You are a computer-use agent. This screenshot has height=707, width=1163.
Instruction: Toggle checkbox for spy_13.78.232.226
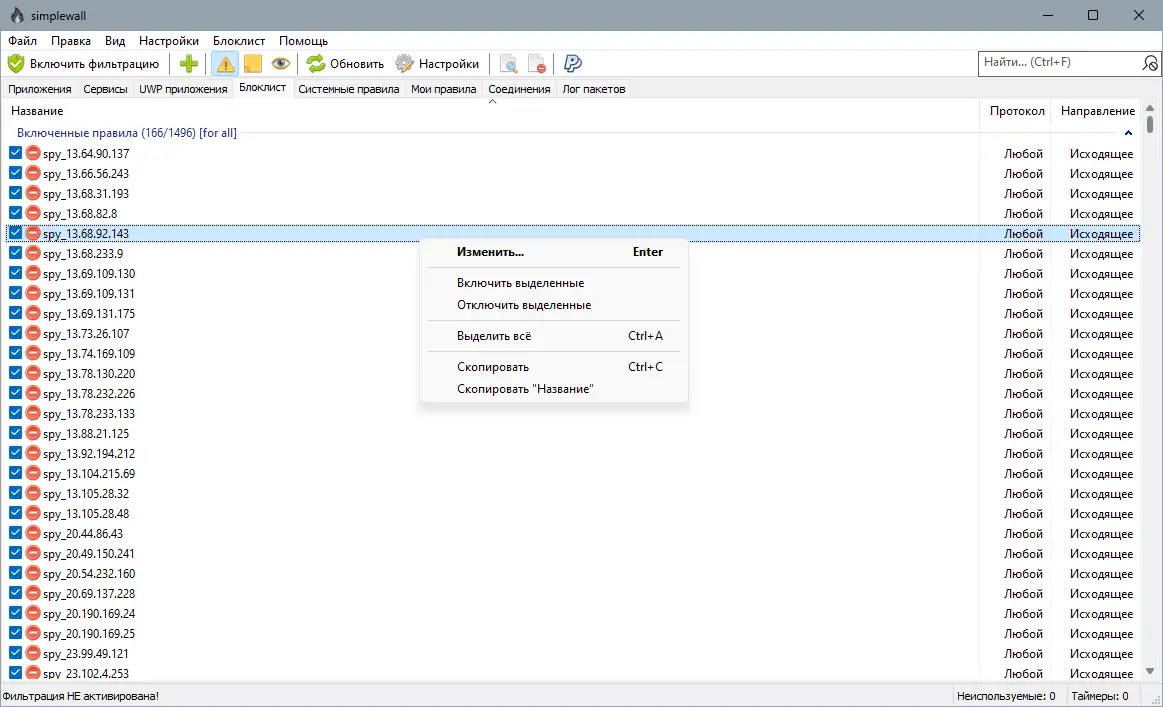click(15, 393)
